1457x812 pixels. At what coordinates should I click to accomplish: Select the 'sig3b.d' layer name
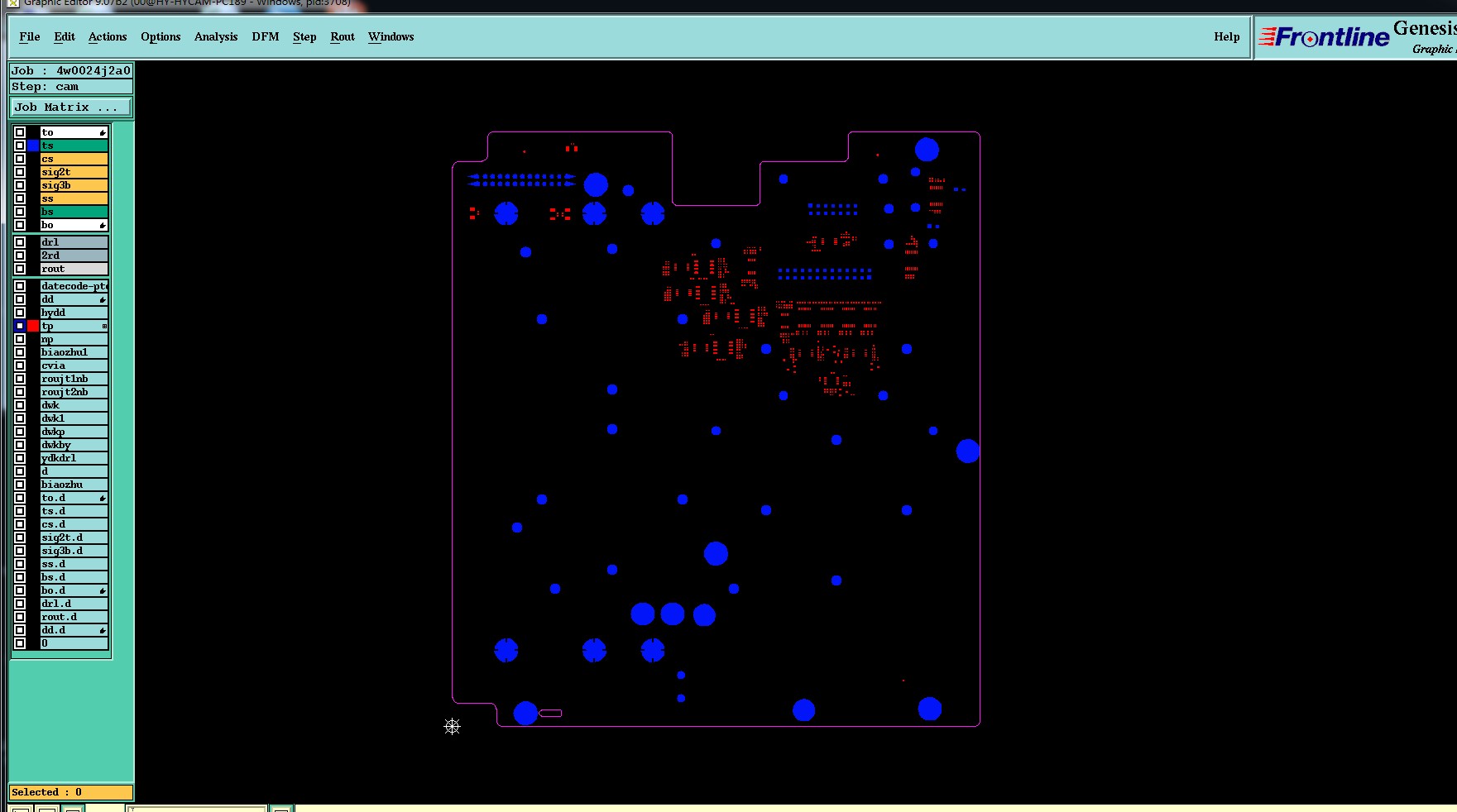coord(74,551)
